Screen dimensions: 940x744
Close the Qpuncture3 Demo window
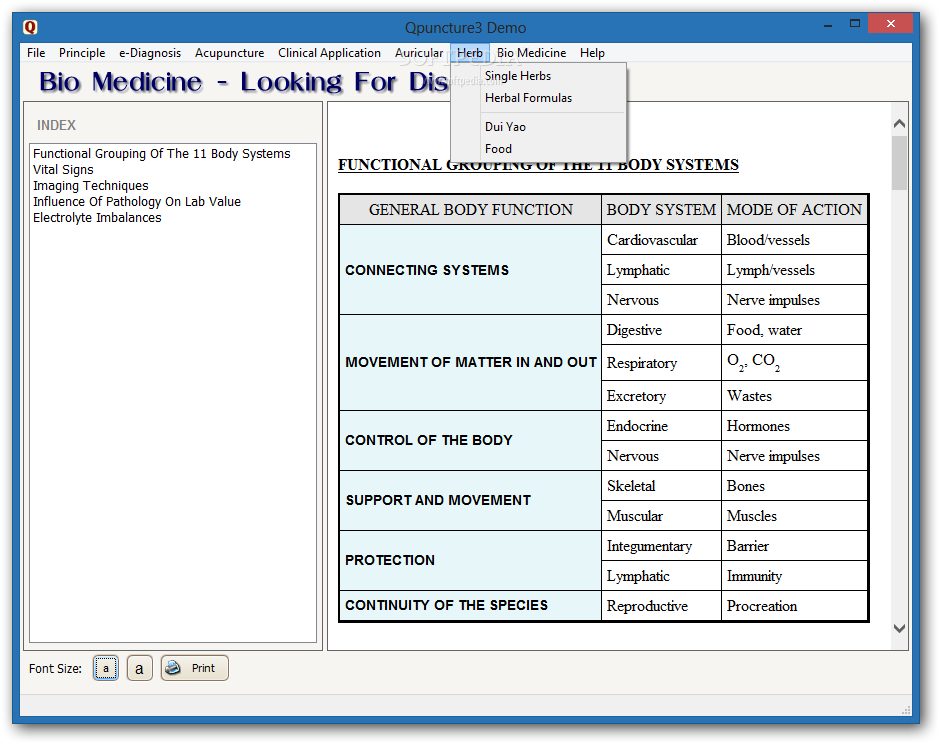click(x=890, y=24)
